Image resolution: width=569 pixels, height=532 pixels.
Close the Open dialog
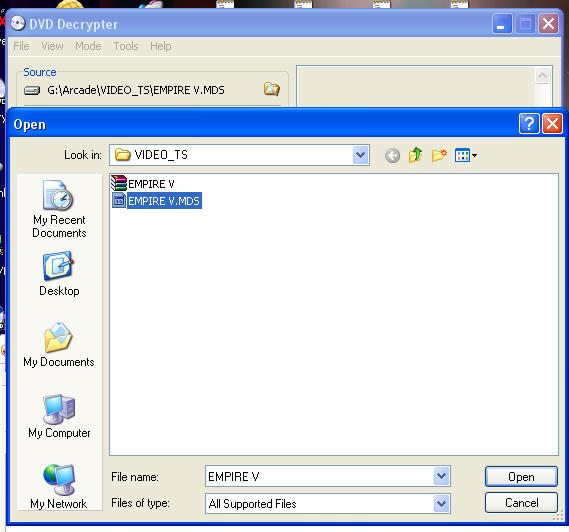pyautogui.click(x=552, y=124)
